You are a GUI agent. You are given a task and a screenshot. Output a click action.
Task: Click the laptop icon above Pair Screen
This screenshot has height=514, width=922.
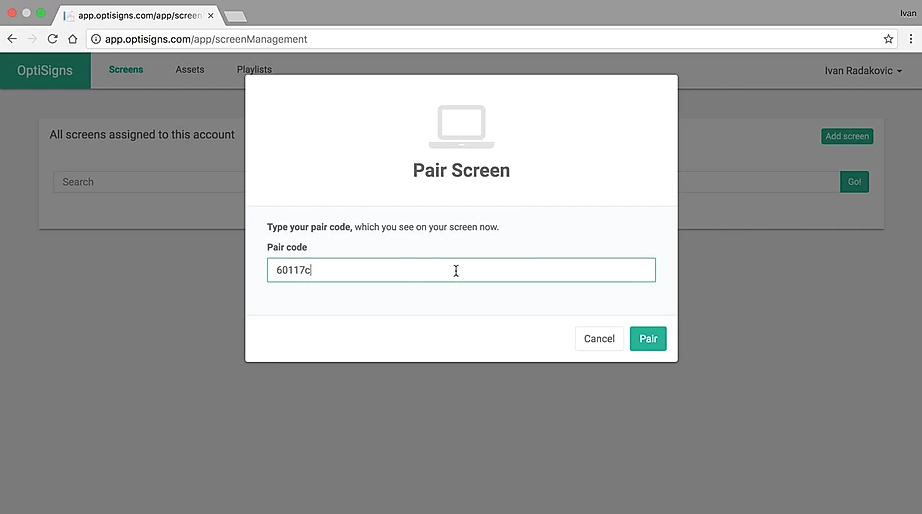[x=461, y=127]
